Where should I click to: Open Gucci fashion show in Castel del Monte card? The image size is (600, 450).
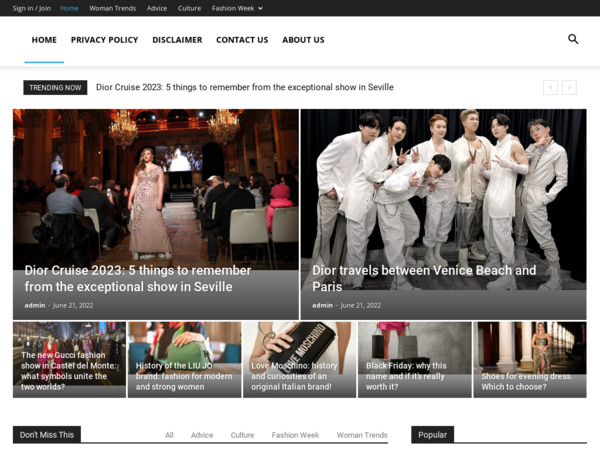(69, 360)
